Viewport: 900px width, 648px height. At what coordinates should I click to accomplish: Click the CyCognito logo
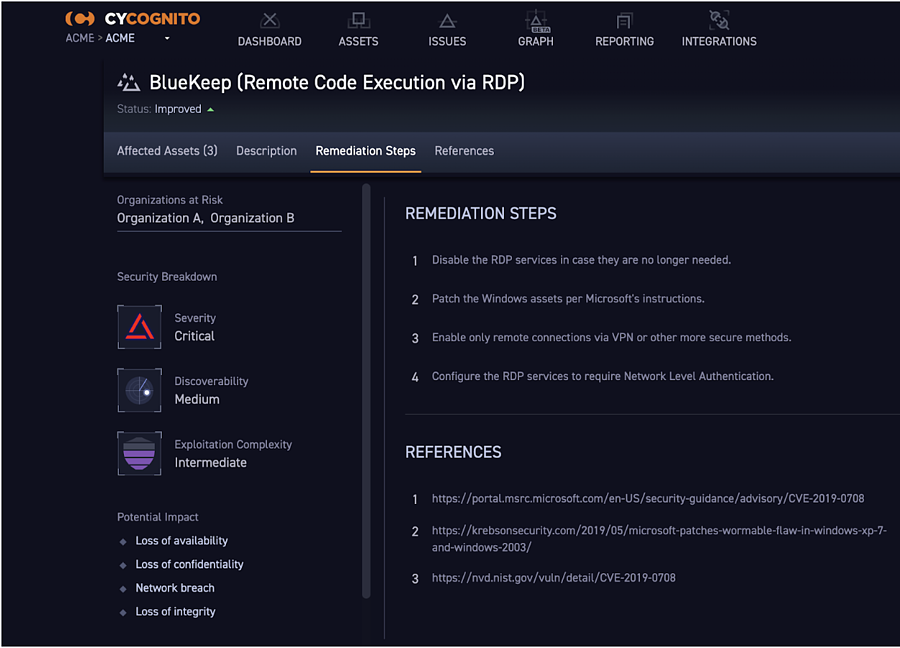(x=132, y=19)
